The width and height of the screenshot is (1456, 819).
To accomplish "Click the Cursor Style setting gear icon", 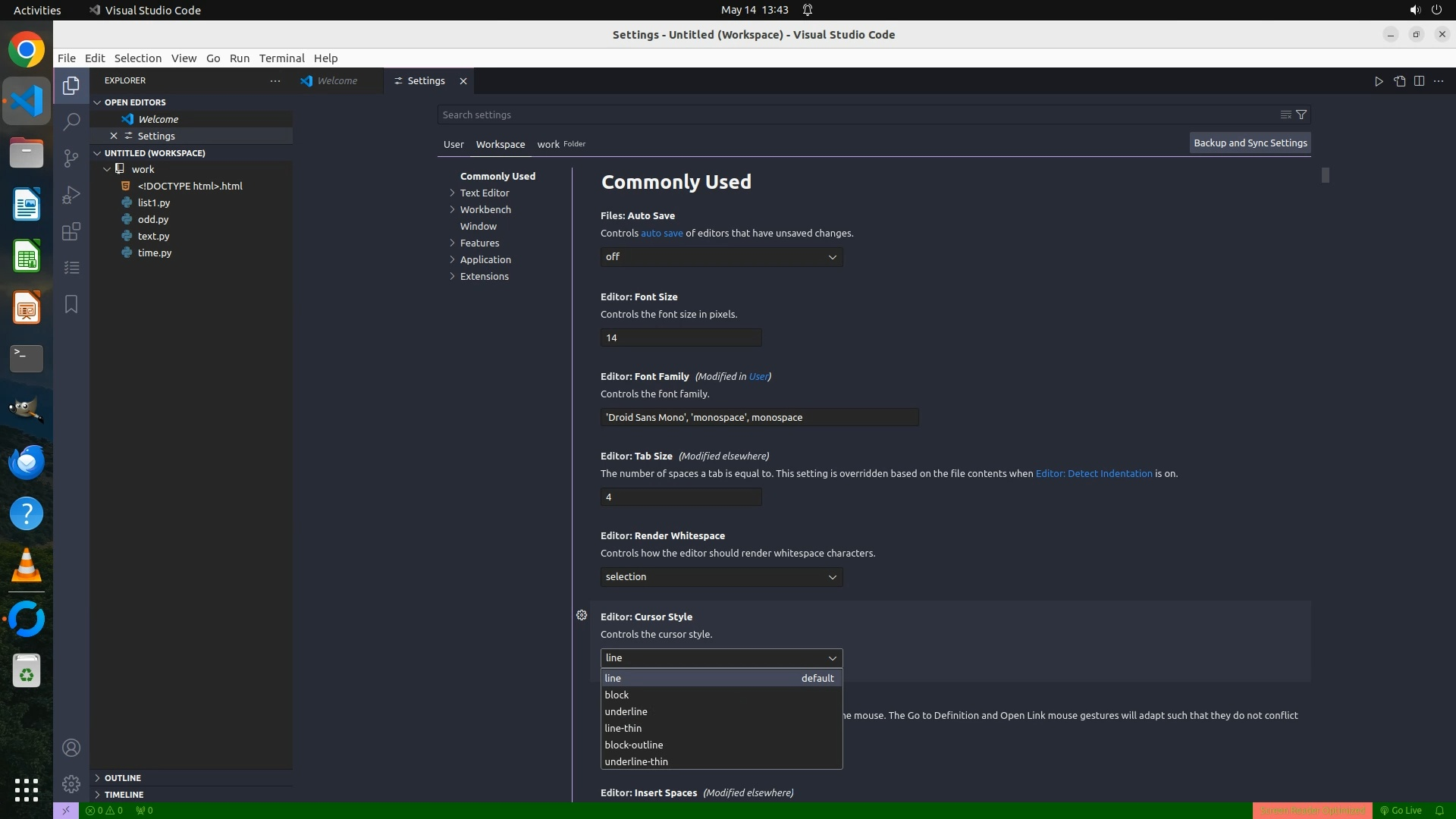I will [582, 615].
